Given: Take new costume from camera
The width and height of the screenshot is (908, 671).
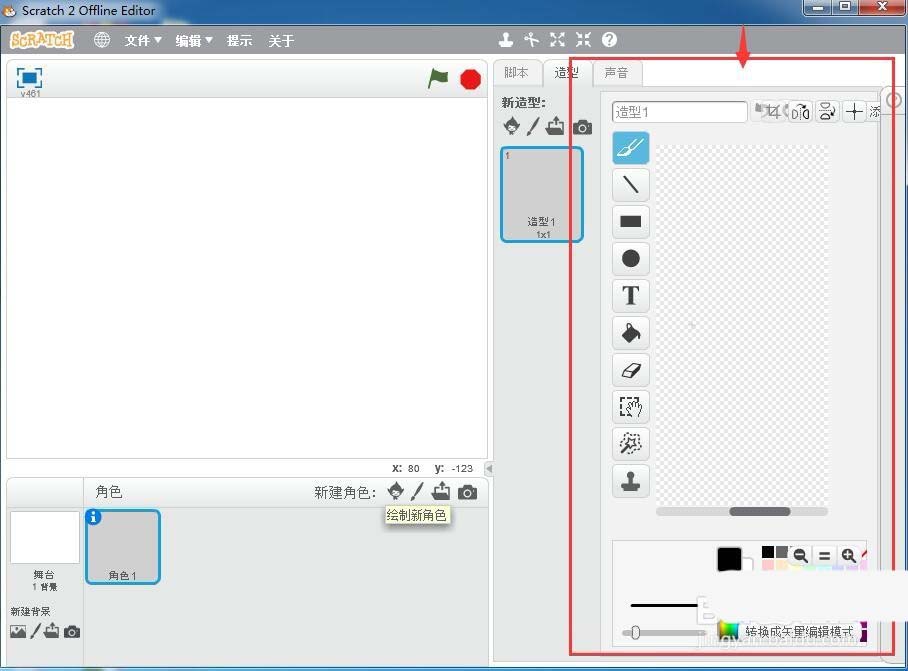Looking at the screenshot, I should click(583, 127).
